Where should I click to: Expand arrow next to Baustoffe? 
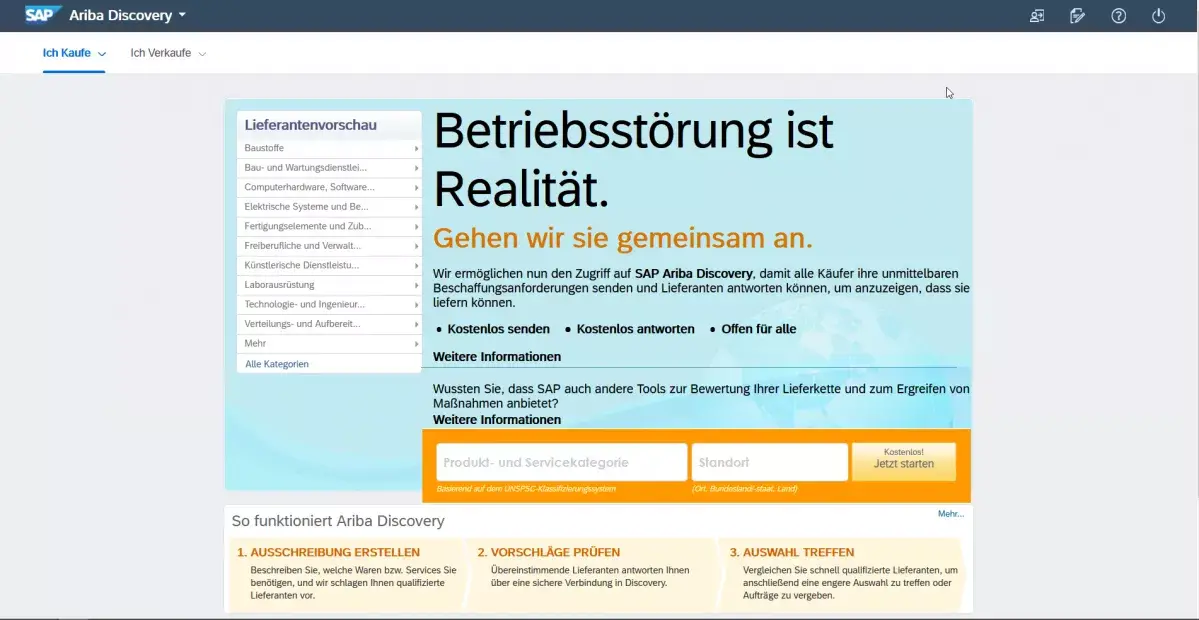(416, 148)
